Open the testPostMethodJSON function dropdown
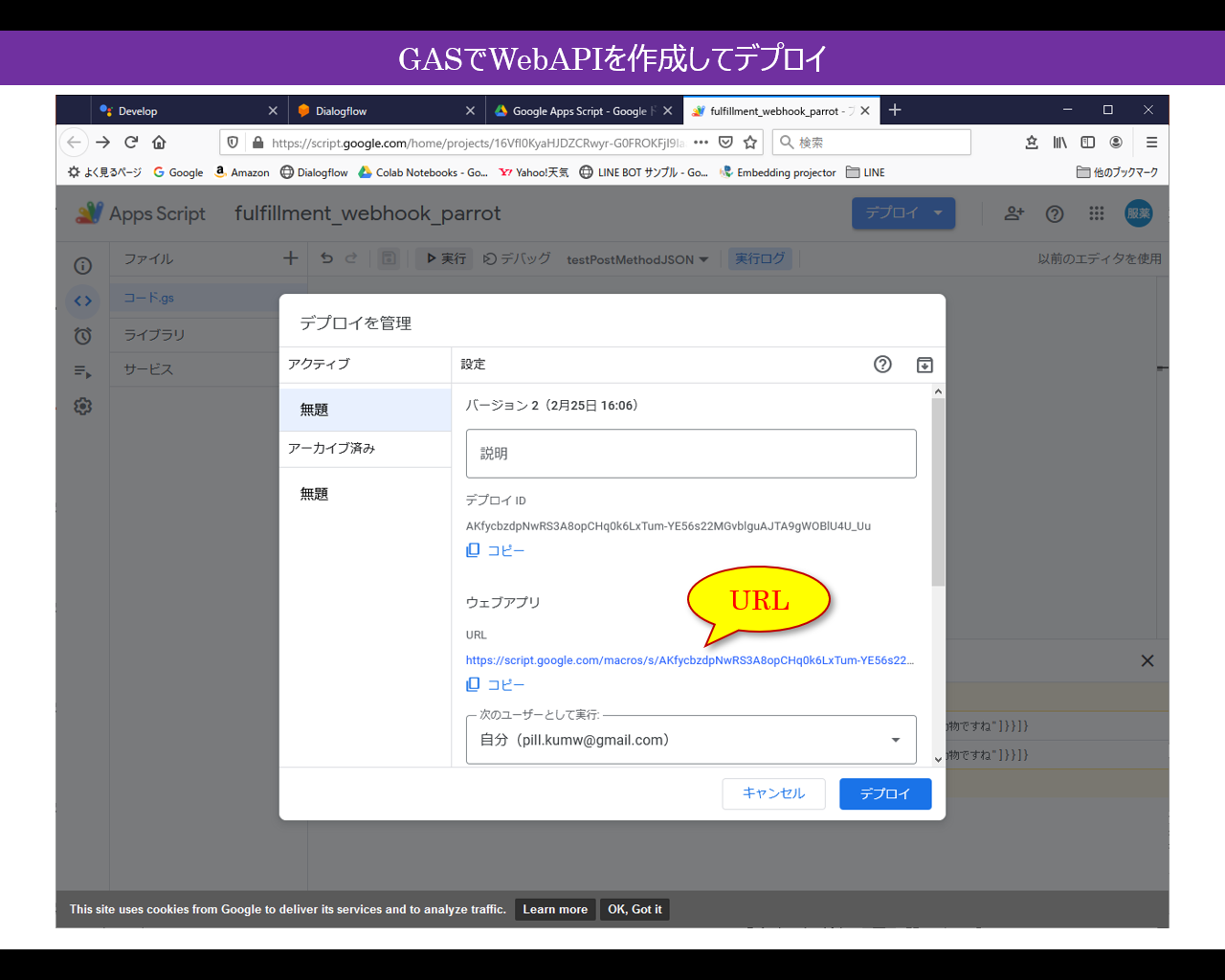Screen dimensions: 1225x980 click(637, 259)
